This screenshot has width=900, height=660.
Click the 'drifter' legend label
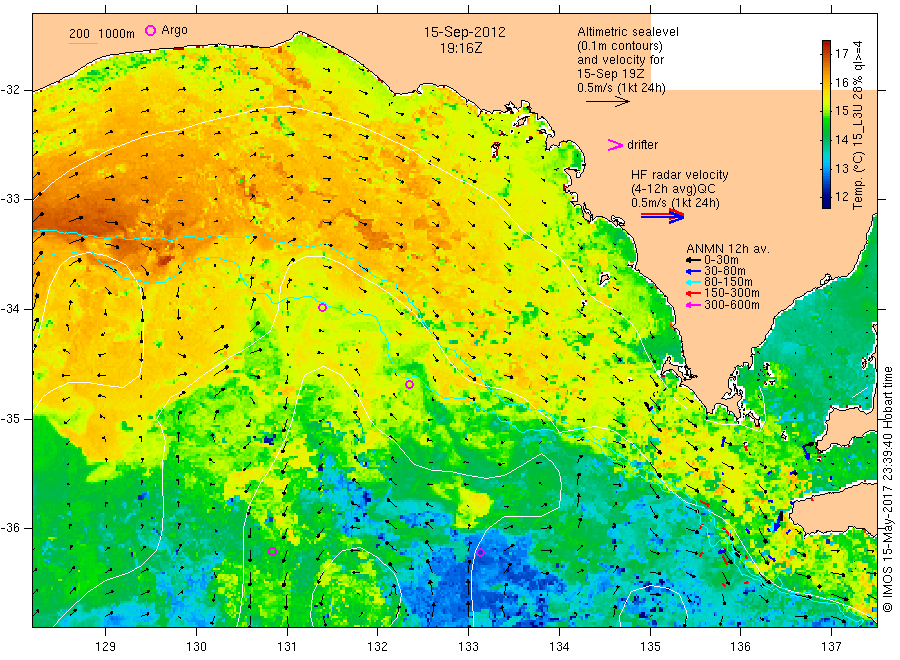tap(642, 145)
